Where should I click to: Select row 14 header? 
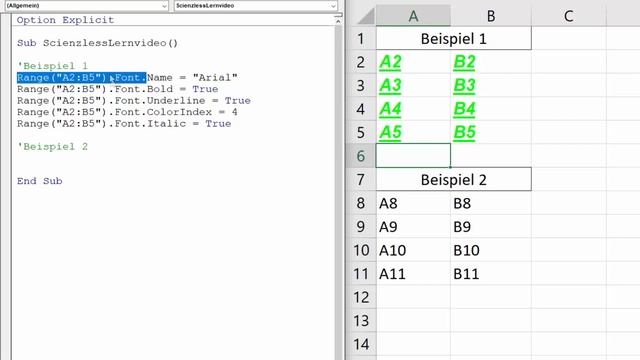[x=361, y=344]
